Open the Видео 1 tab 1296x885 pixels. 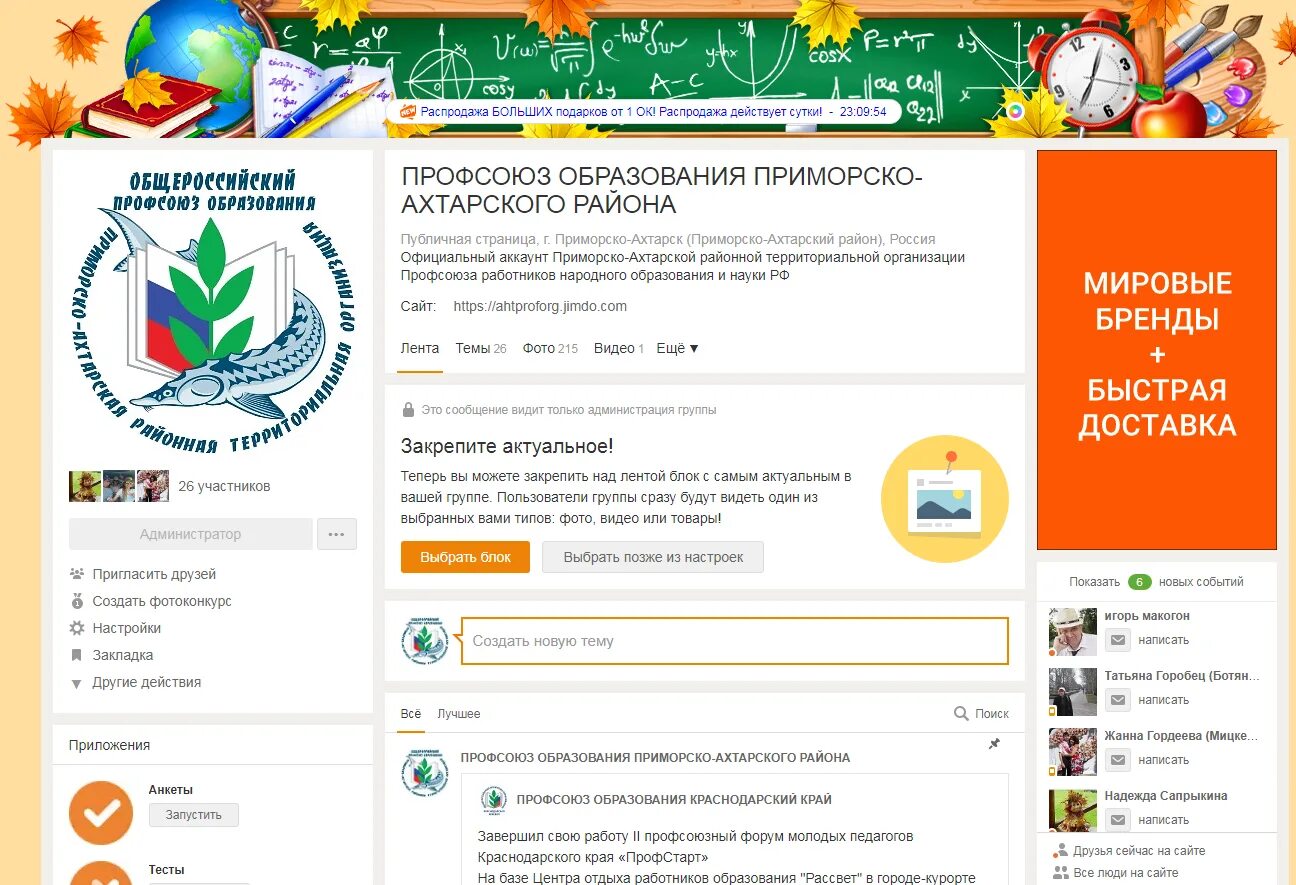point(619,348)
